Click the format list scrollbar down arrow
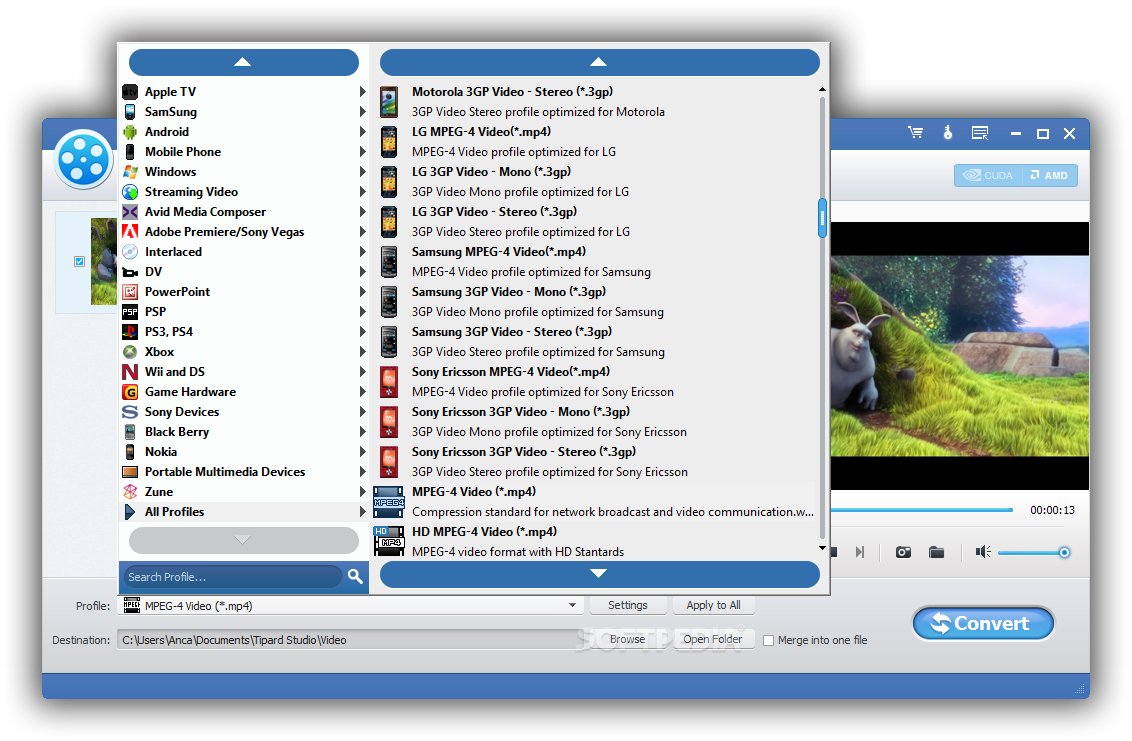The image size is (1132, 741). click(822, 548)
